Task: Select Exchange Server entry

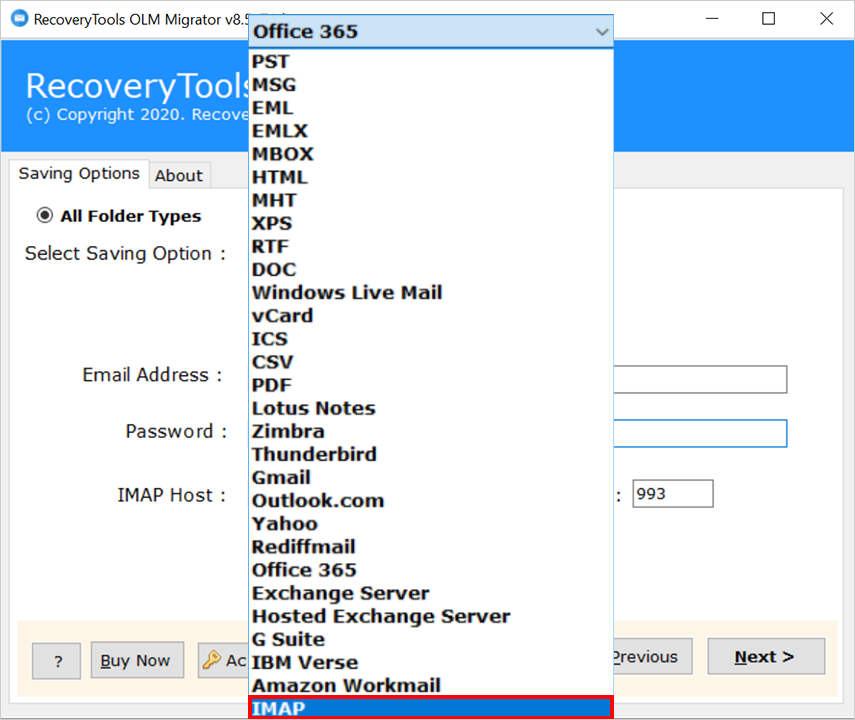Action: click(x=431, y=593)
